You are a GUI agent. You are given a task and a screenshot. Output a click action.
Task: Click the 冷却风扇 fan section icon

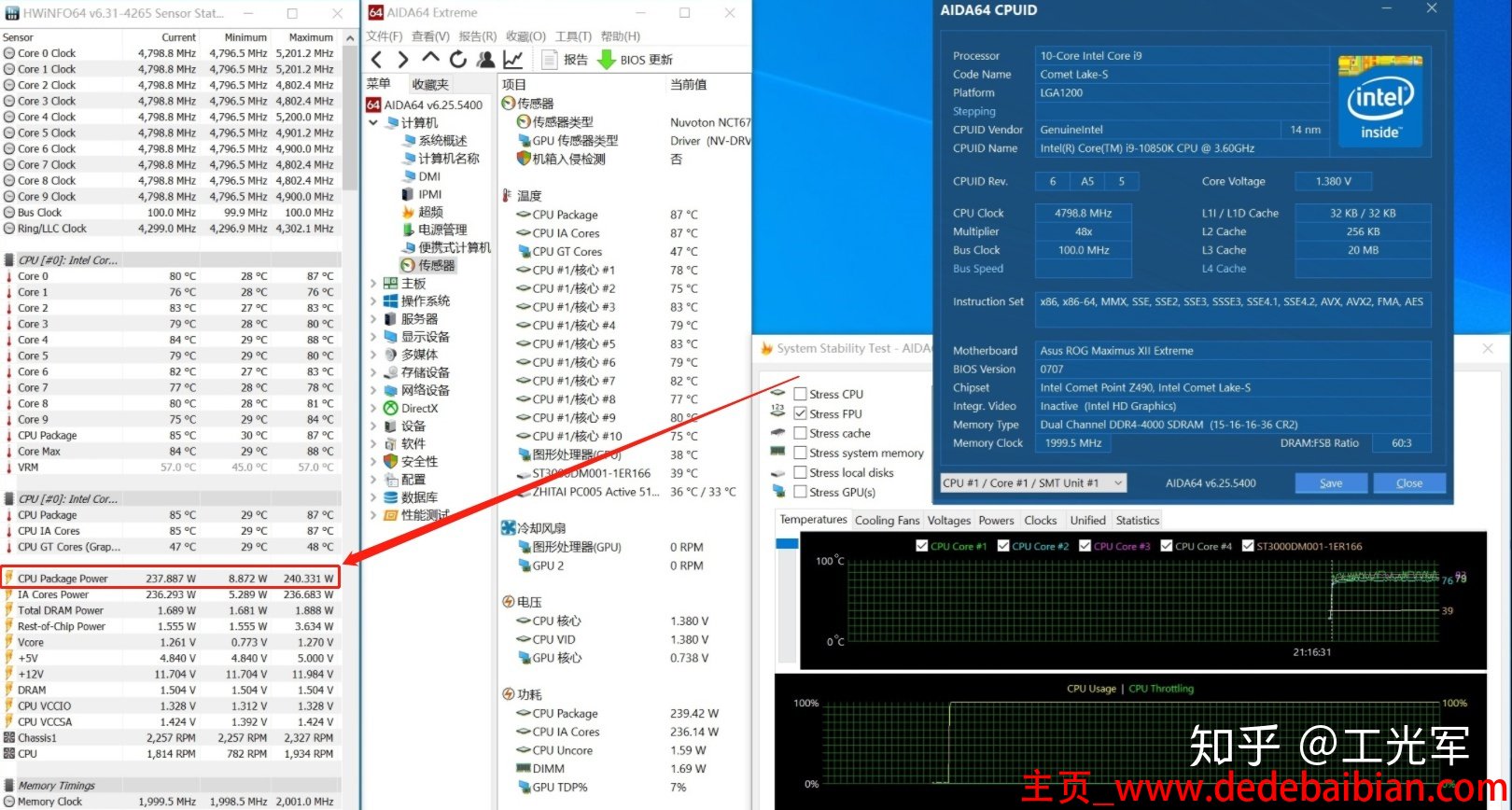(x=509, y=528)
